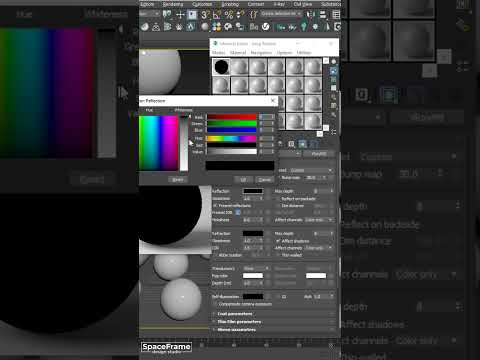This screenshot has width=480, height=360.
Task: Enable the Reflect on backside checkbox
Action: tap(278, 199)
